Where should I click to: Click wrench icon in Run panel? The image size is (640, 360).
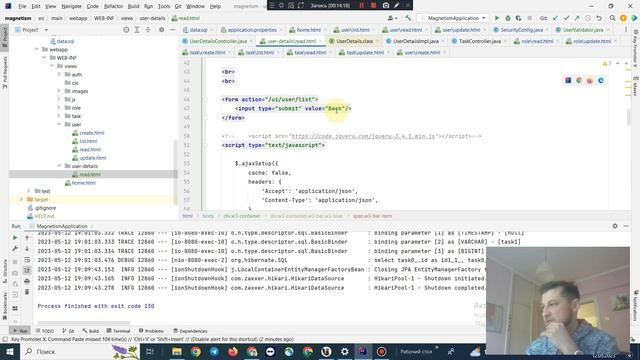click(15, 248)
